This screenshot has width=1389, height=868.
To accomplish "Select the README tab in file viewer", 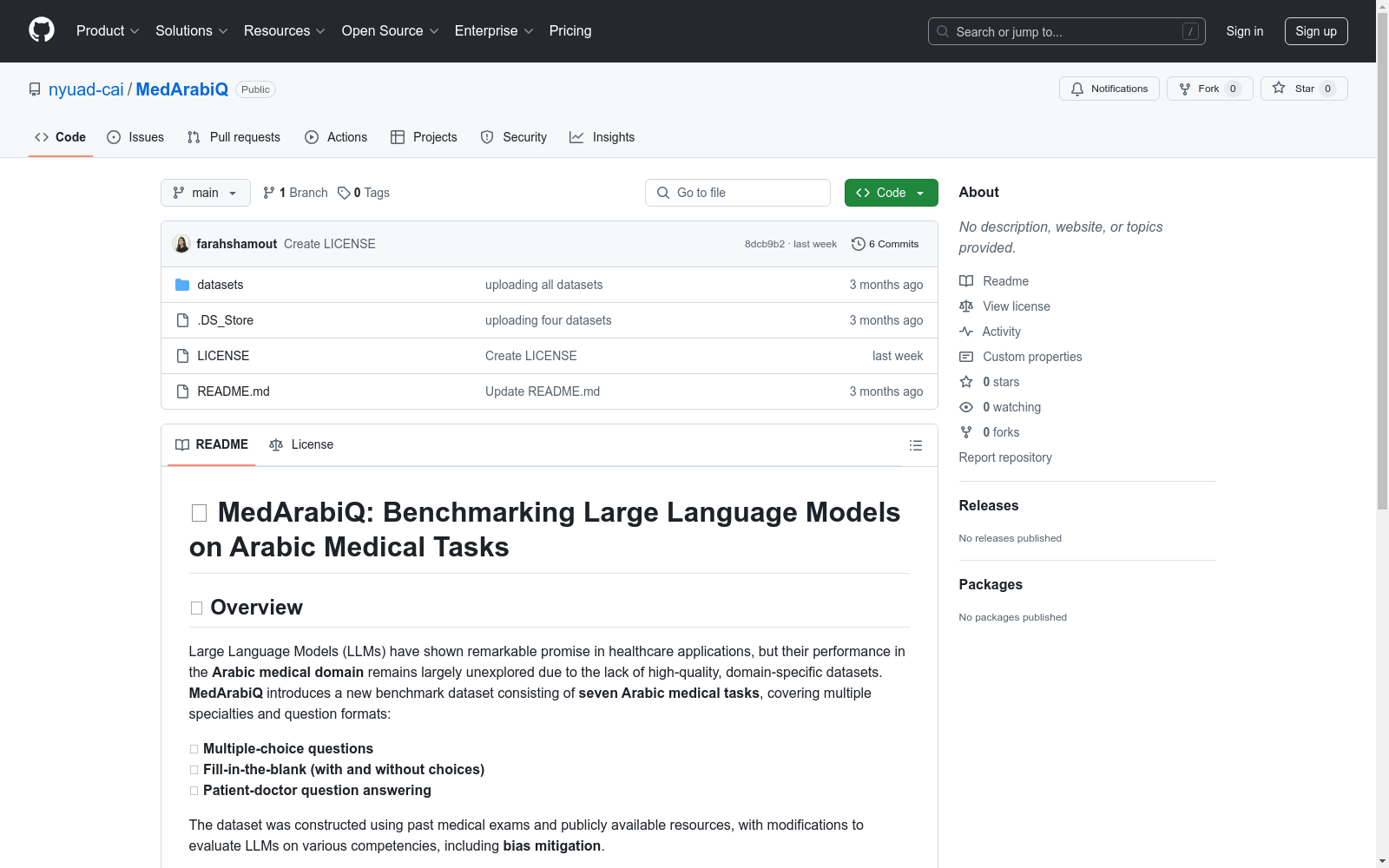I will click(212, 444).
